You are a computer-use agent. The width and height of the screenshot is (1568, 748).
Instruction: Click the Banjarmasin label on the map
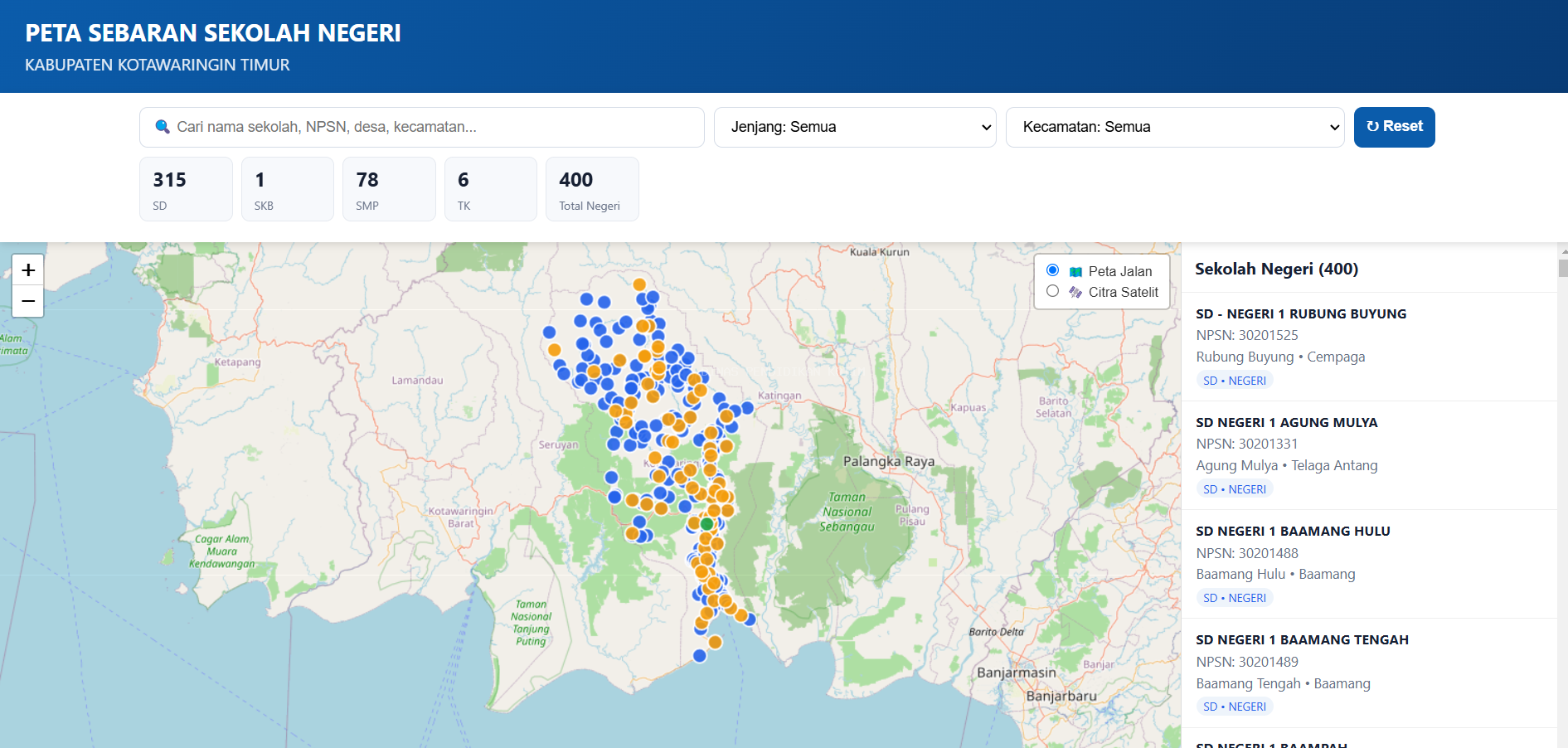coord(1017,673)
